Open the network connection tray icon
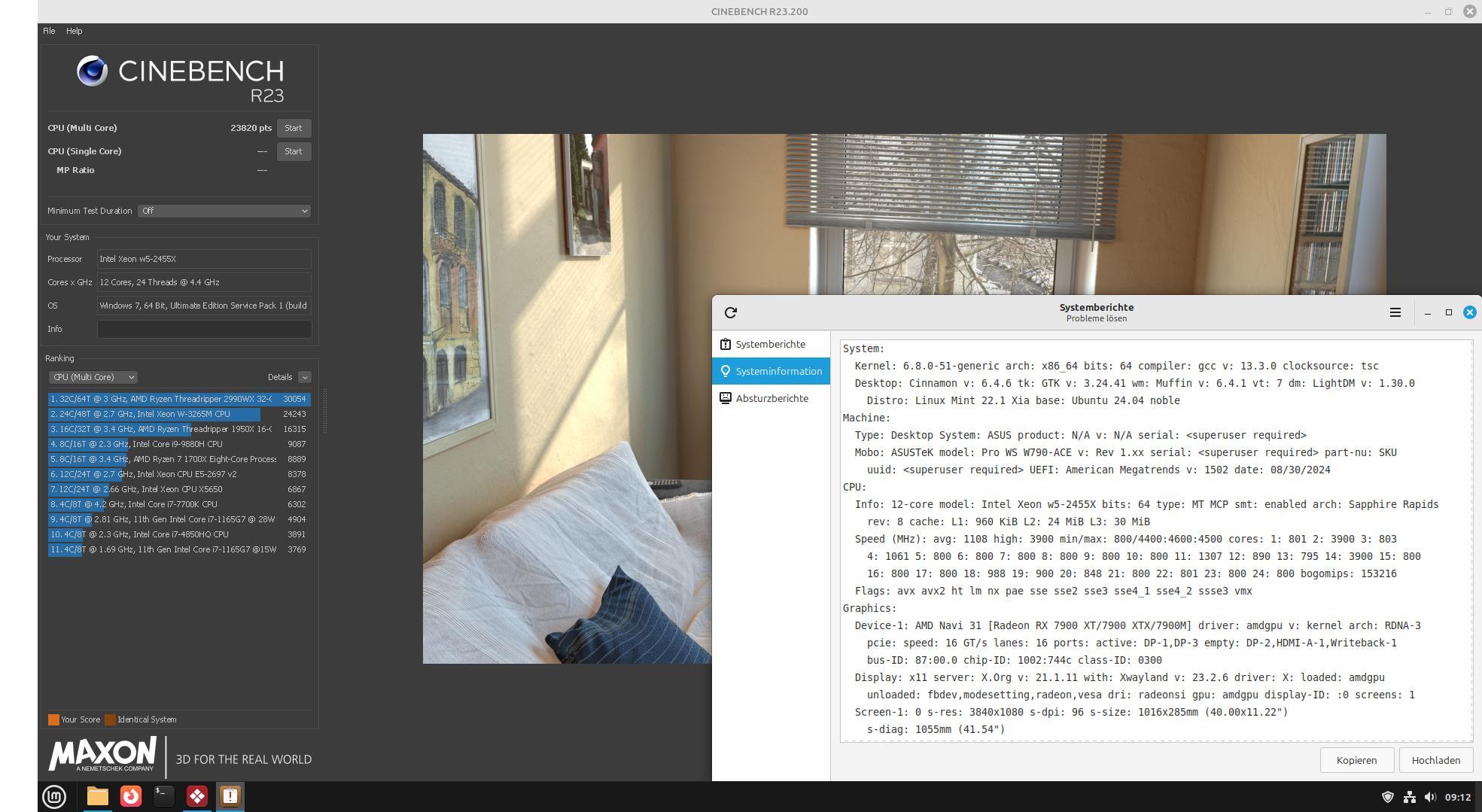 click(1409, 797)
